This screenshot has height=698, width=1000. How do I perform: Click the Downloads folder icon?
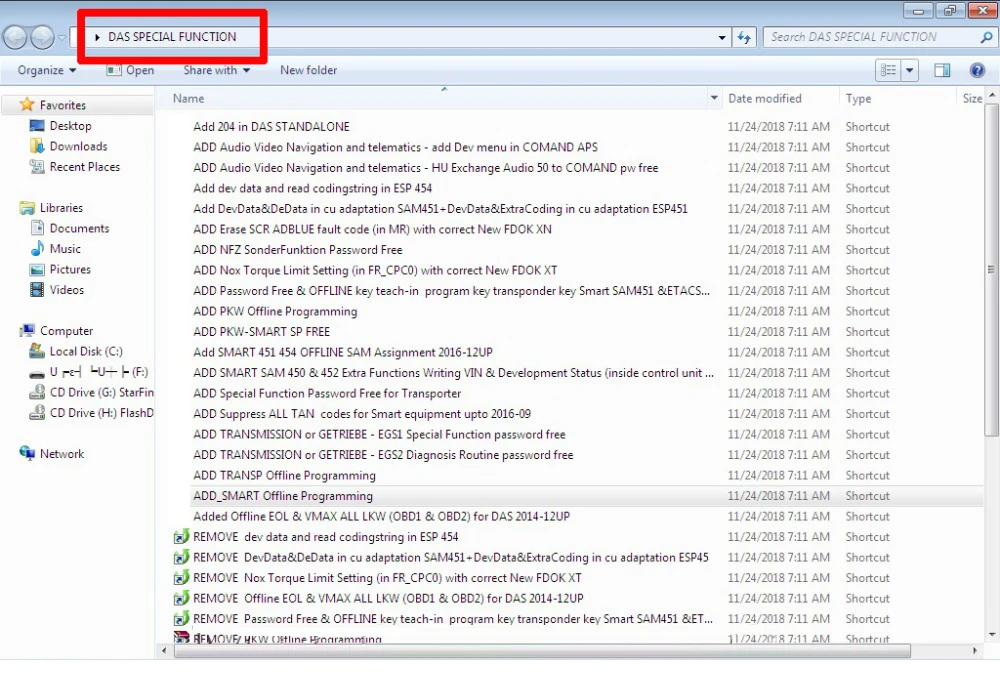tap(37, 146)
